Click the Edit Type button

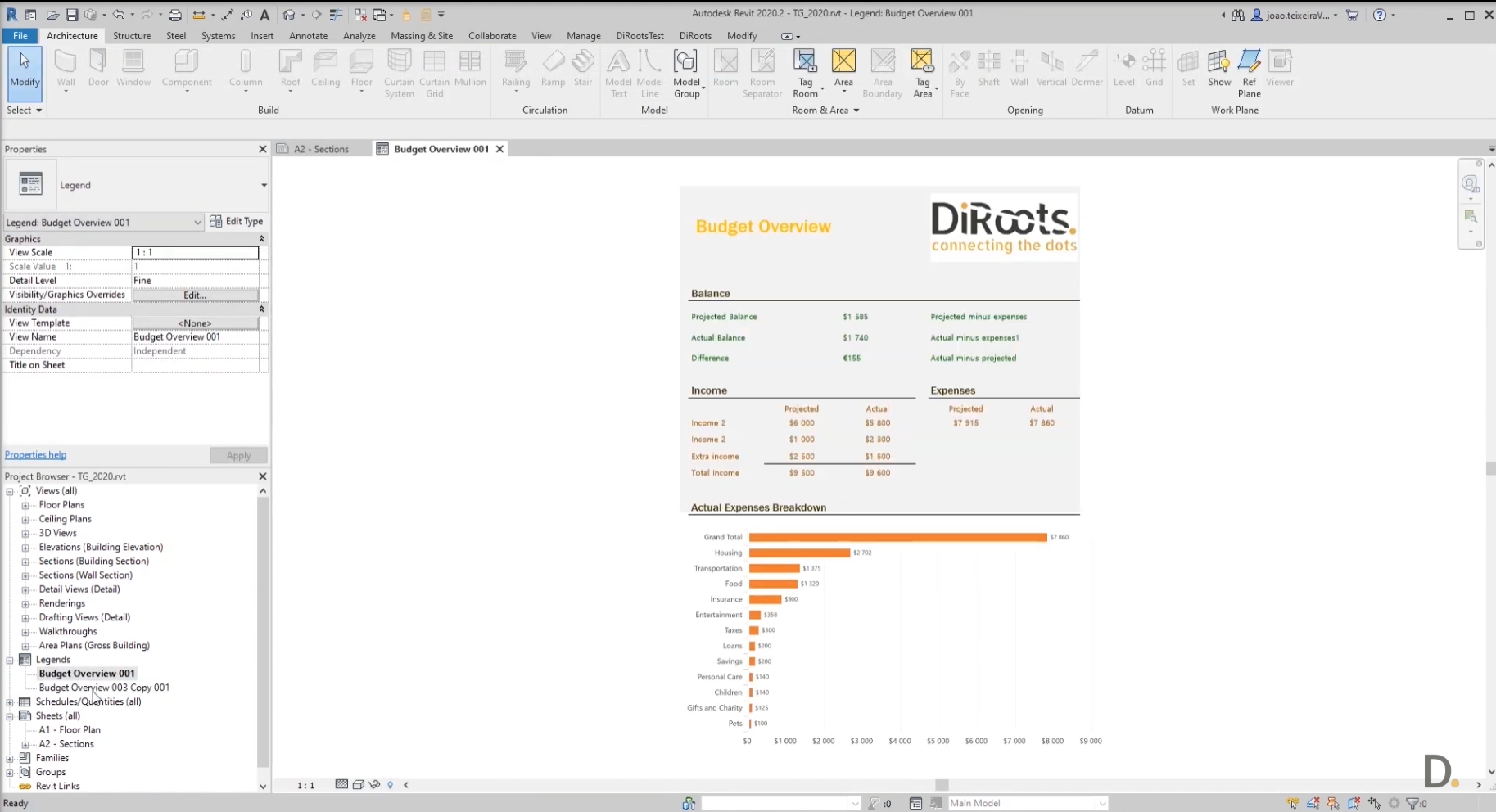237,222
